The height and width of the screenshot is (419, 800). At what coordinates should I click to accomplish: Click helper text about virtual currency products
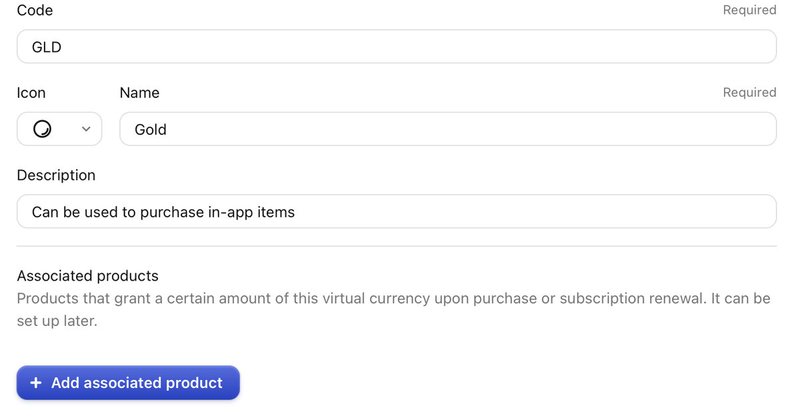click(393, 309)
